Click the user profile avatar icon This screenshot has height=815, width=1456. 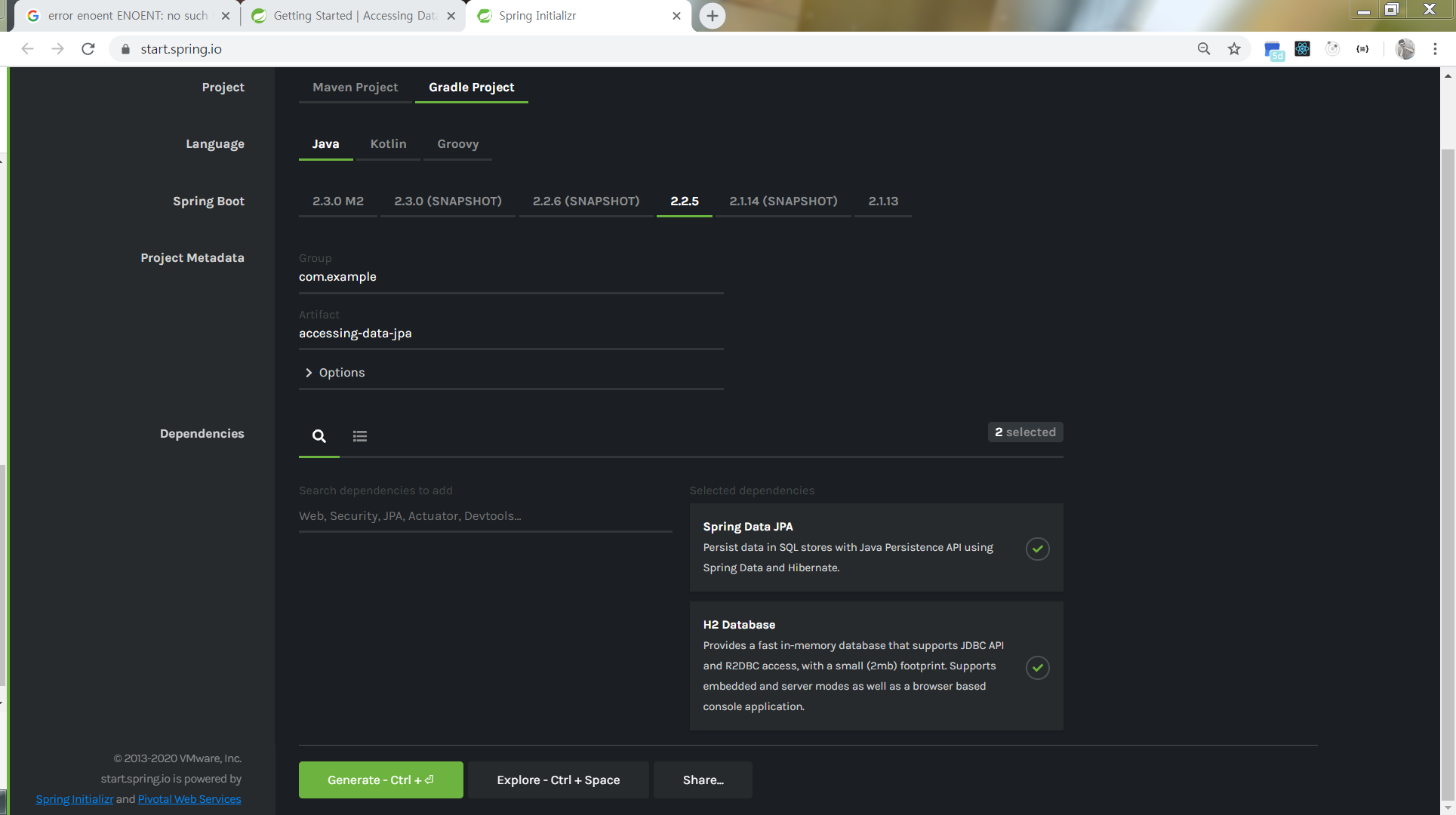(1405, 49)
